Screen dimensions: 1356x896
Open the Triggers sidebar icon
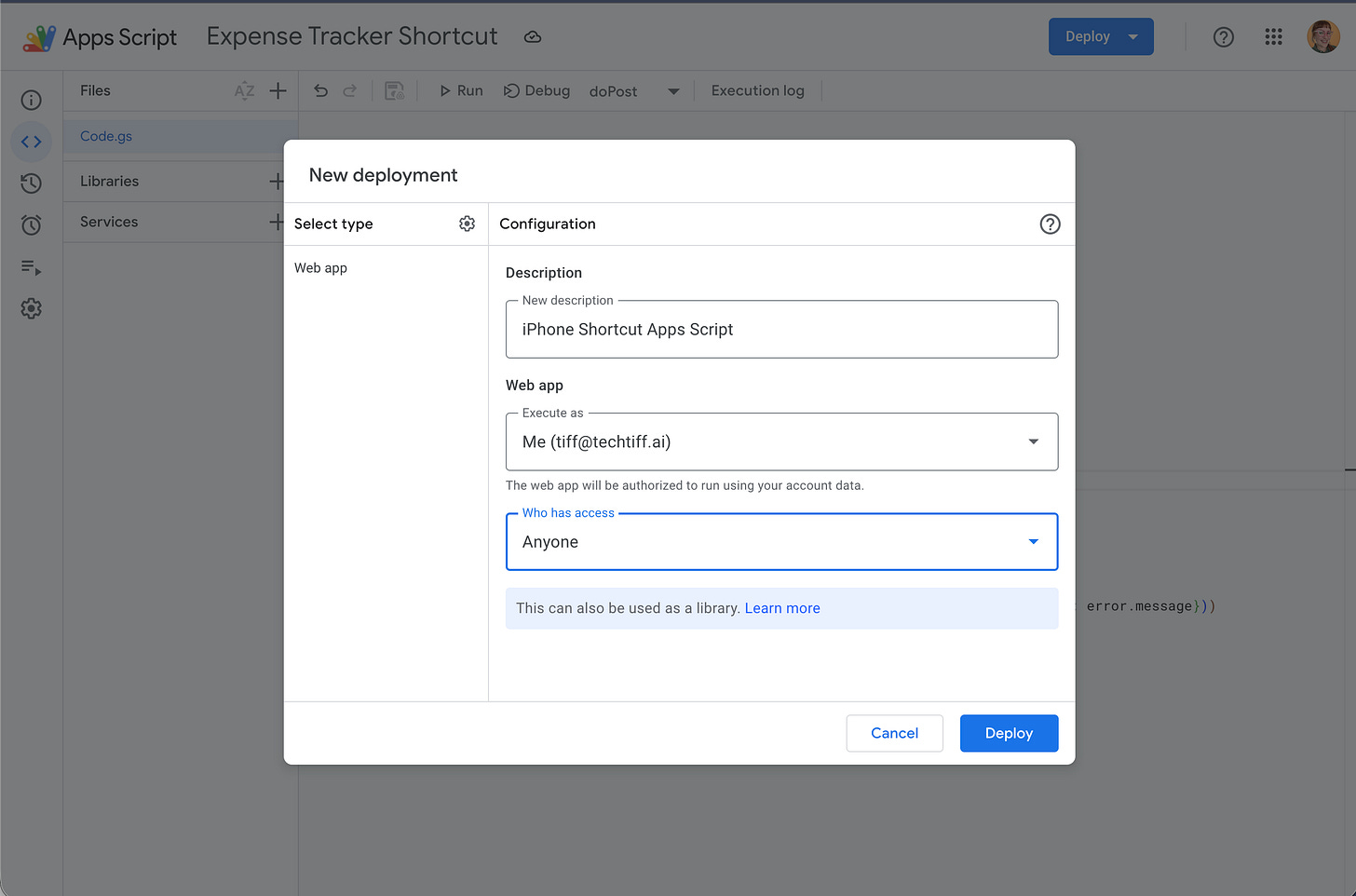point(31,224)
